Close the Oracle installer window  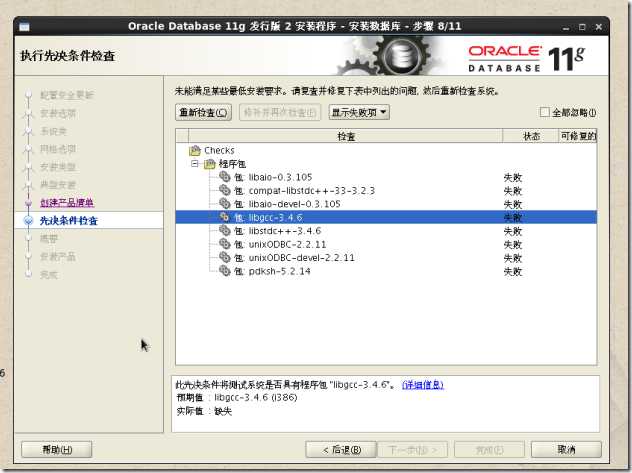(599, 27)
